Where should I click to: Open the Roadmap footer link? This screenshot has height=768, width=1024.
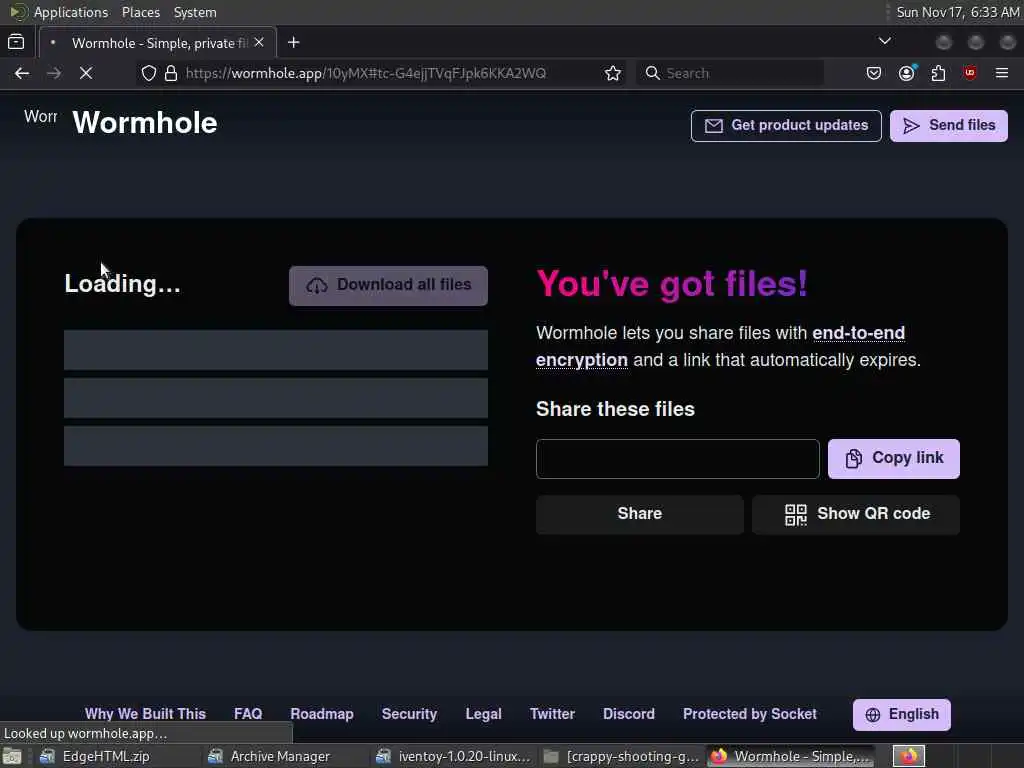[322, 714]
